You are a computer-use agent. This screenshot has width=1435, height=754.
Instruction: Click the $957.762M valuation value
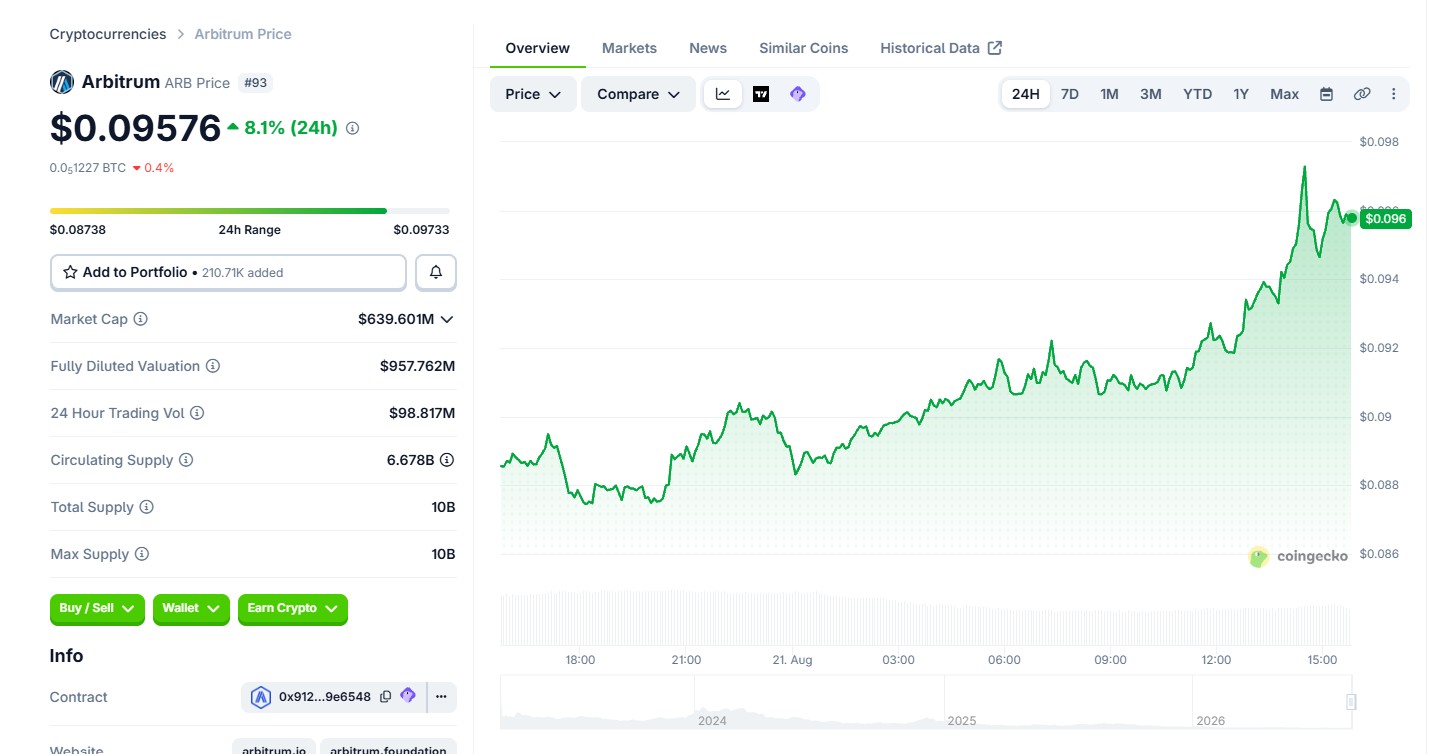click(x=417, y=366)
